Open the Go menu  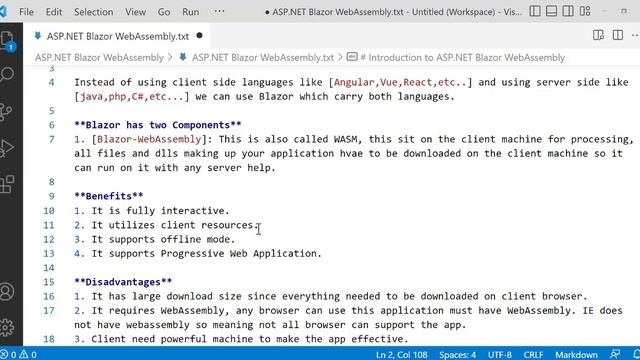(164, 12)
